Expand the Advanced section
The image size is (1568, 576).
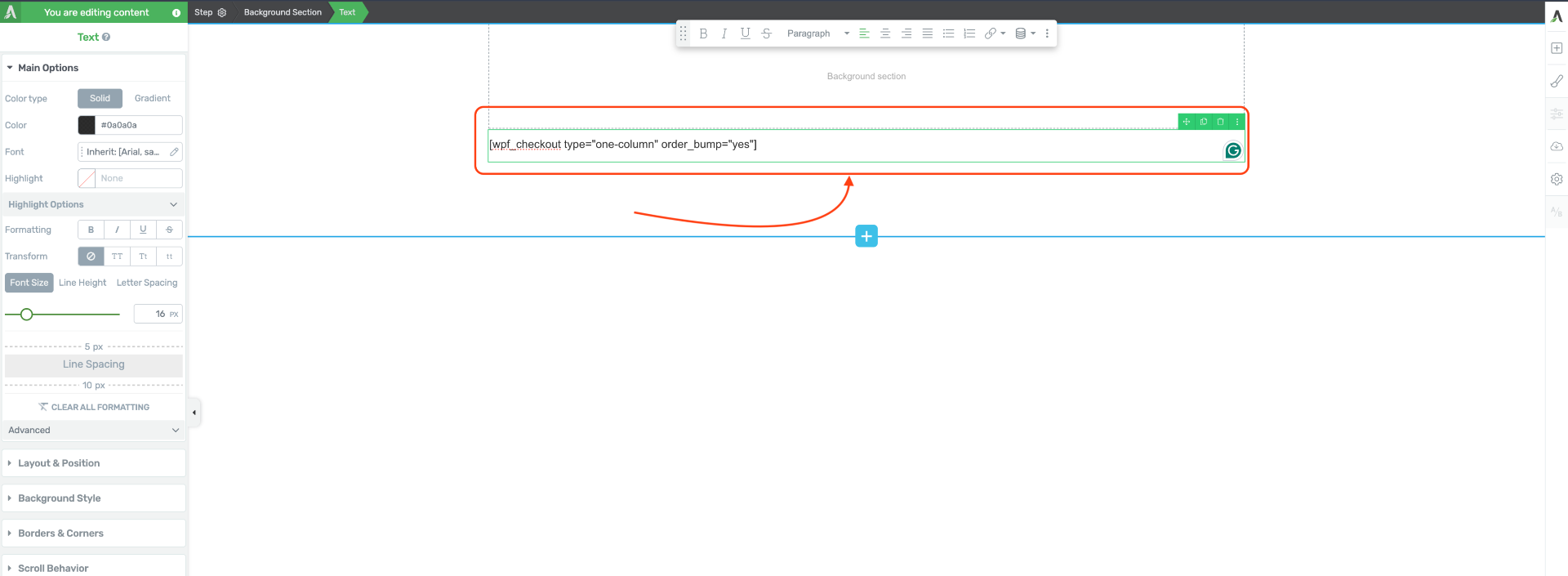(x=93, y=430)
